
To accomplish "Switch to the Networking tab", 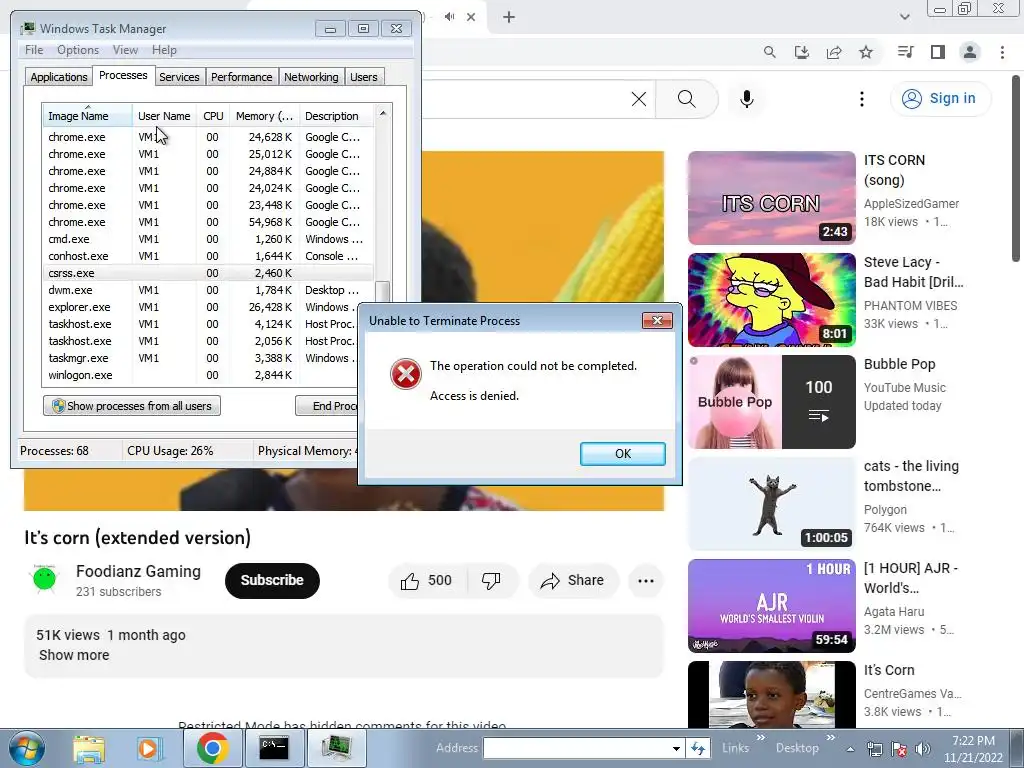I will 311,77.
